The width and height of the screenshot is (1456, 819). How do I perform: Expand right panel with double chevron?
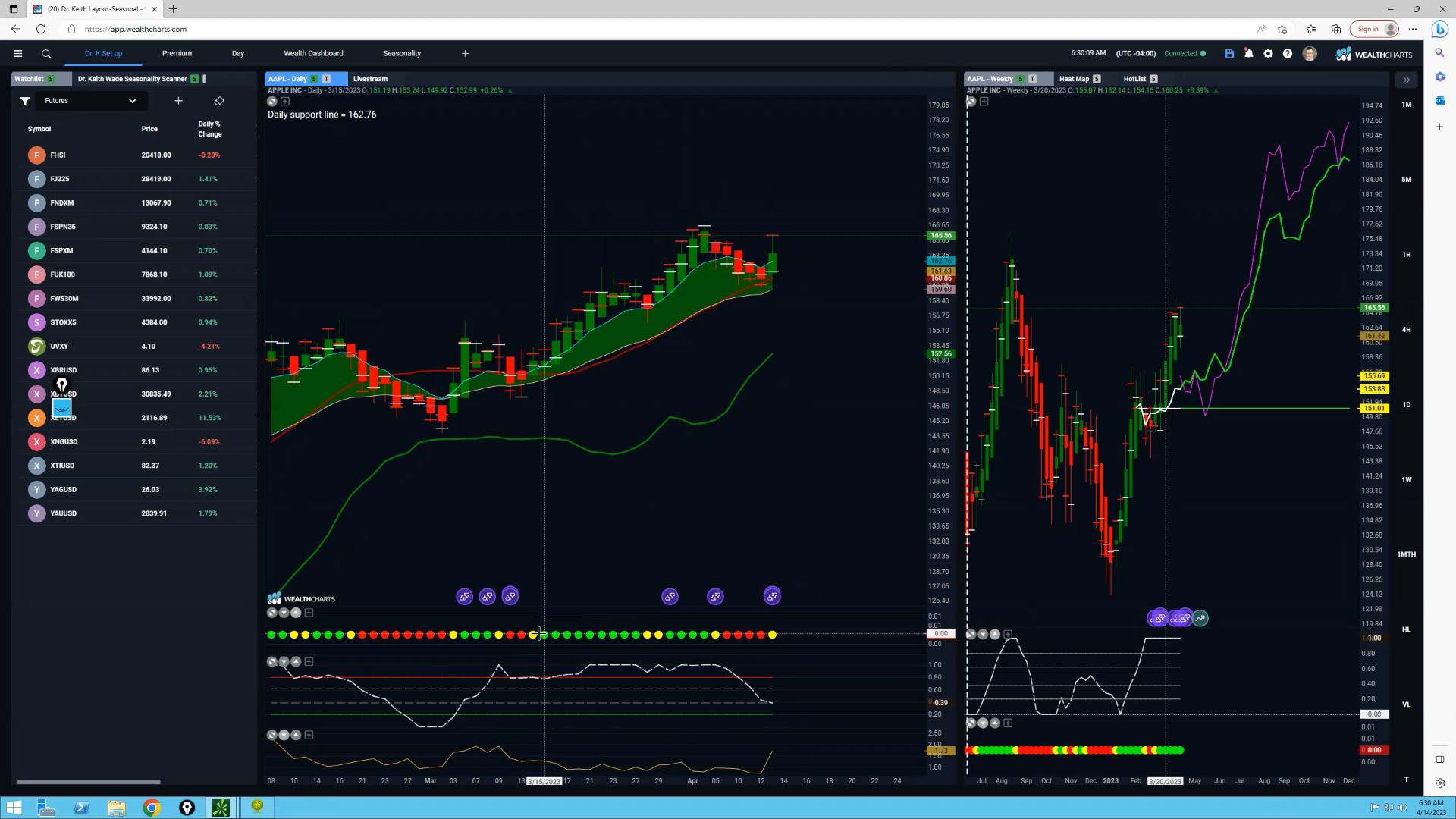point(1406,80)
